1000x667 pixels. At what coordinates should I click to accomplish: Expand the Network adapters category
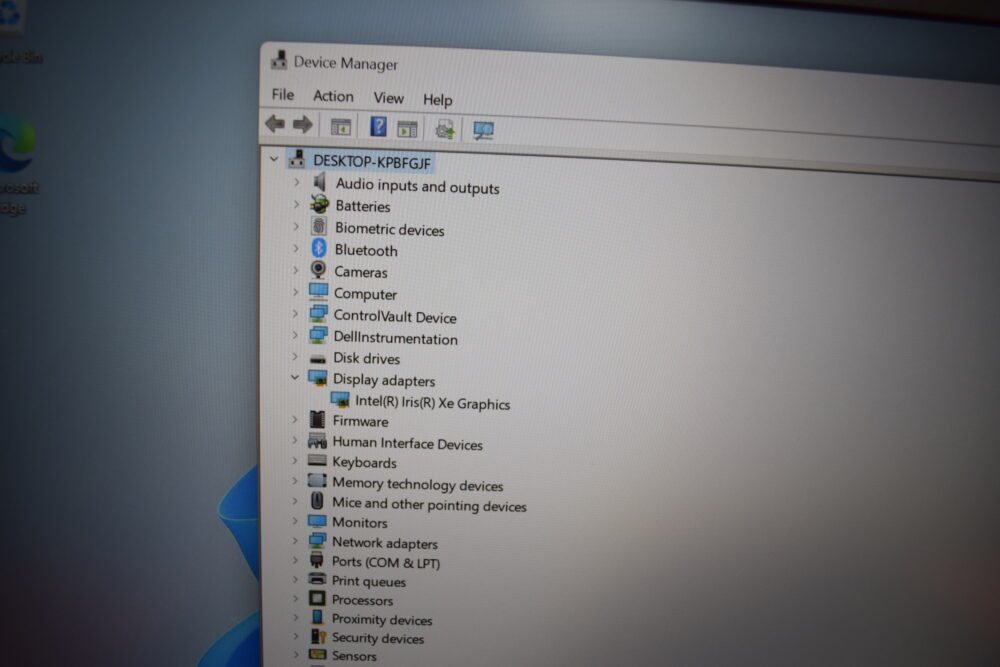coord(295,540)
